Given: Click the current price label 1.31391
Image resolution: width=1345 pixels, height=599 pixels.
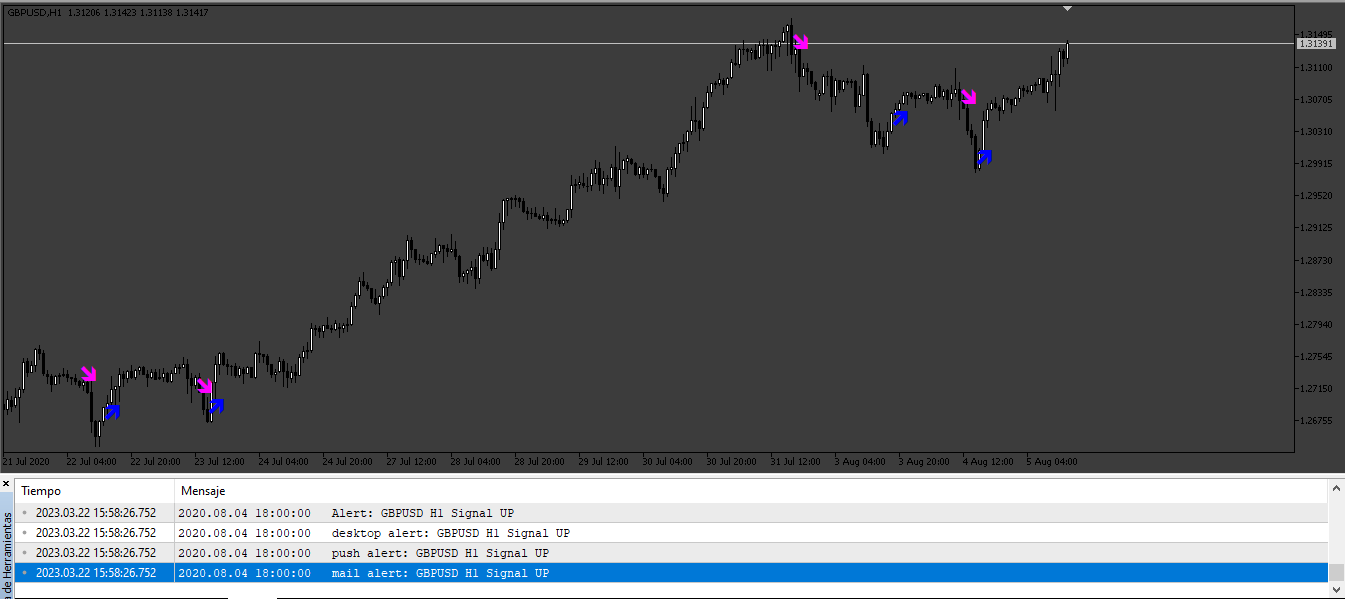Looking at the screenshot, I should pyautogui.click(x=1315, y=43).
